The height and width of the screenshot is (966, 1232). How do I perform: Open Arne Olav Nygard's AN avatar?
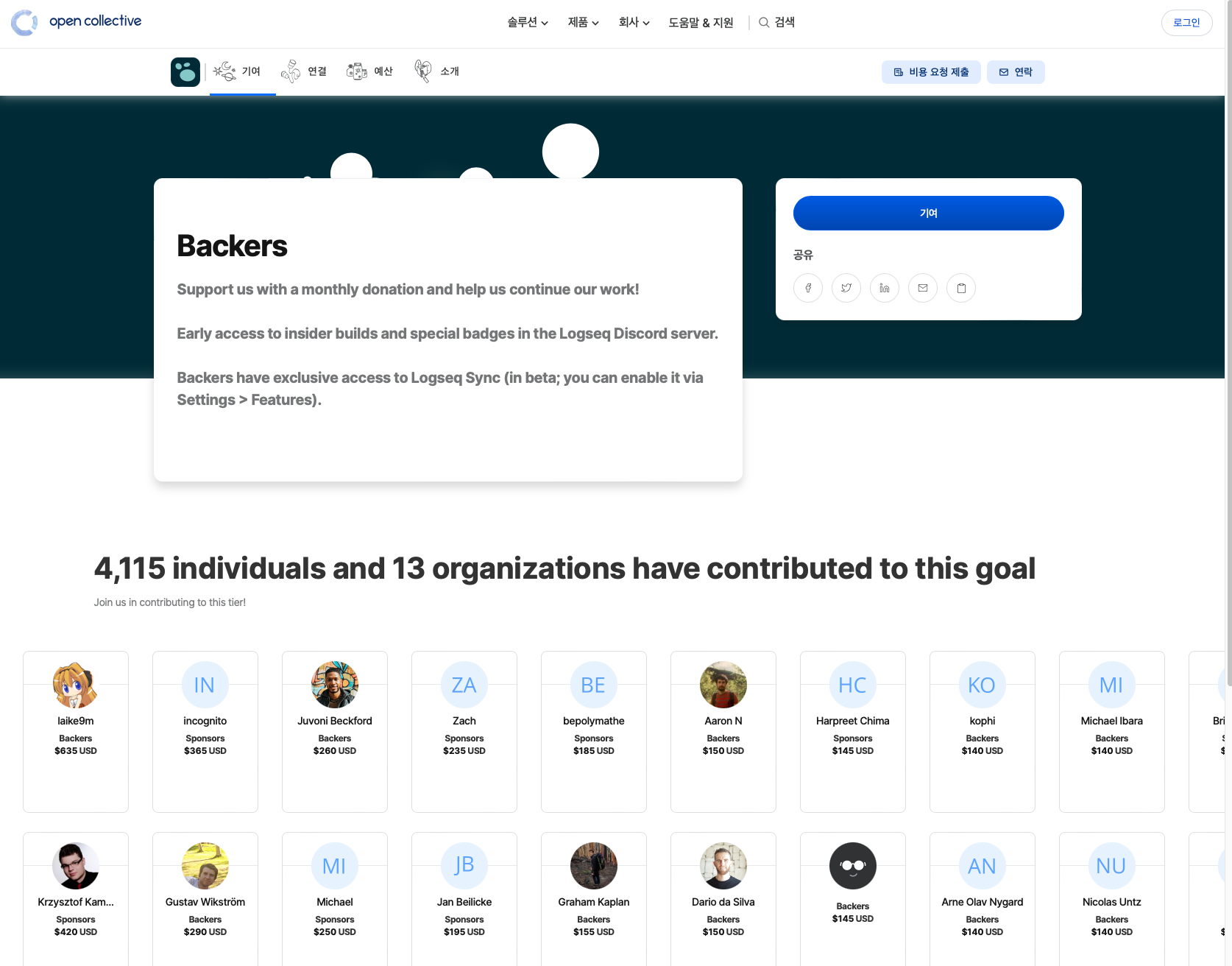pyautogui.click(x=983, y=866)
